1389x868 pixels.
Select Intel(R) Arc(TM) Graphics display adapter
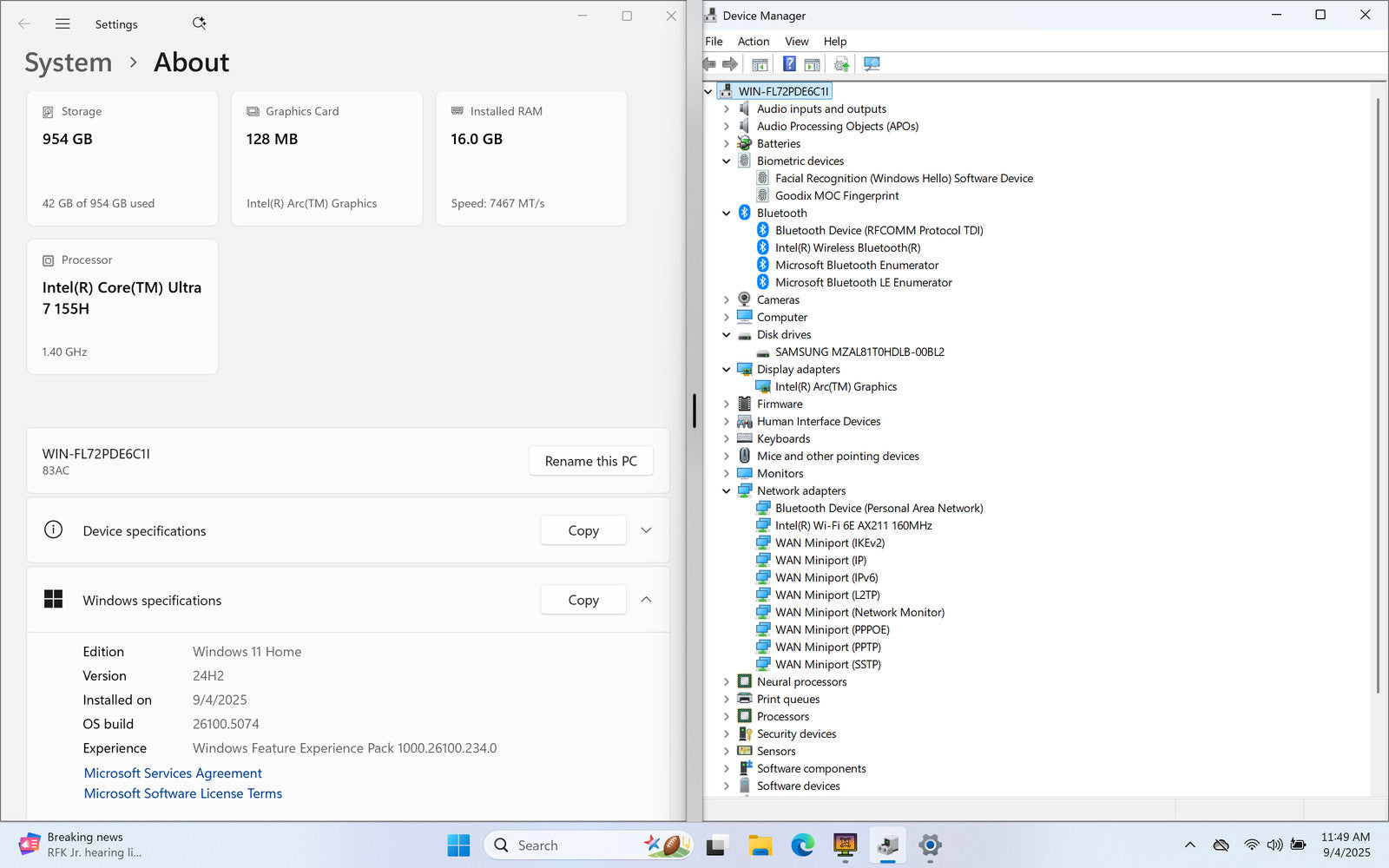point(835,386)
